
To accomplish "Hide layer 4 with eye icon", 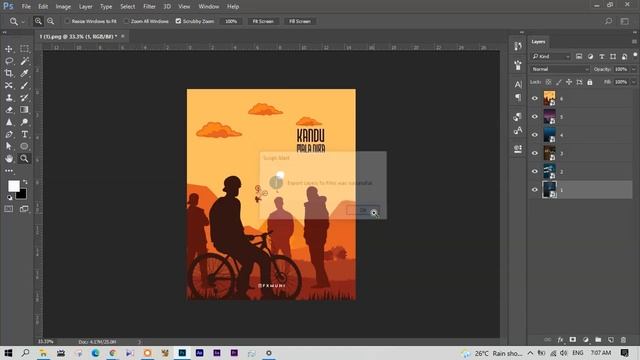I will pyautogui.click(x=535, y=135).
